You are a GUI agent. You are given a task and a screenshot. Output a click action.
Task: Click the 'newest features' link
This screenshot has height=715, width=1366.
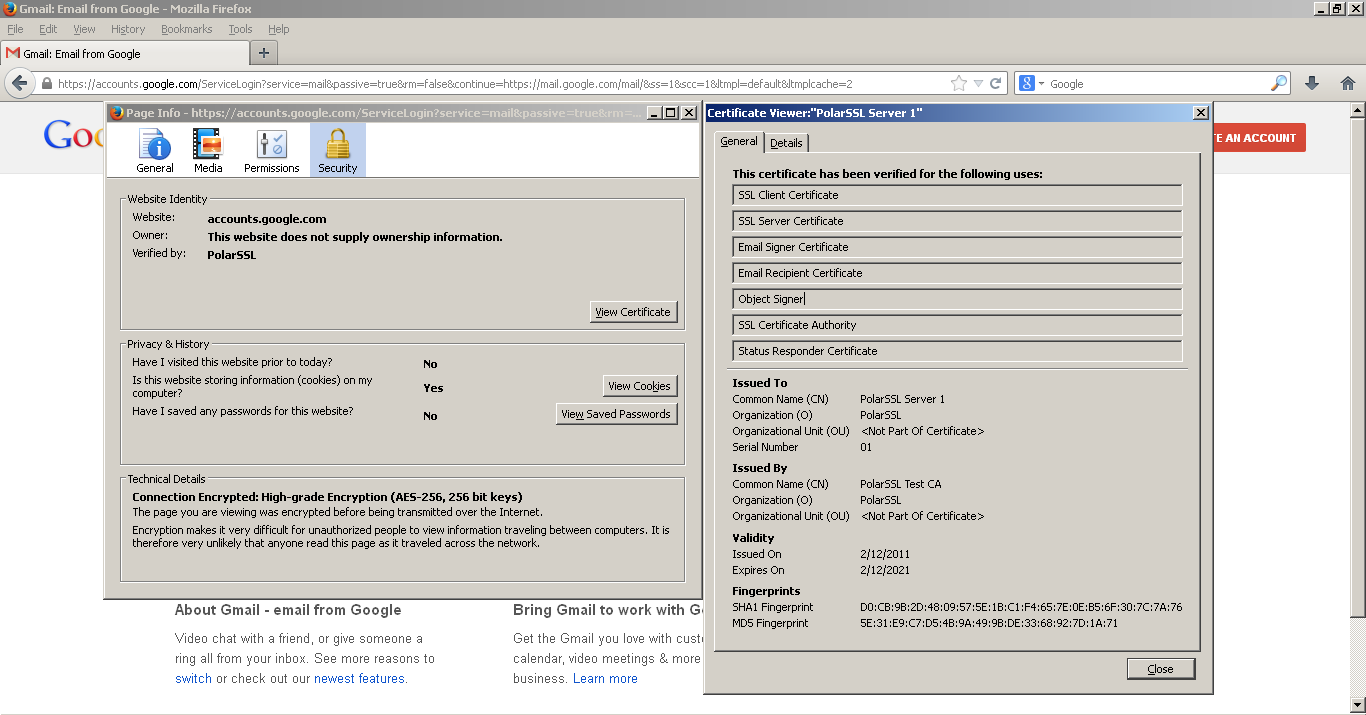coord(359,678)
